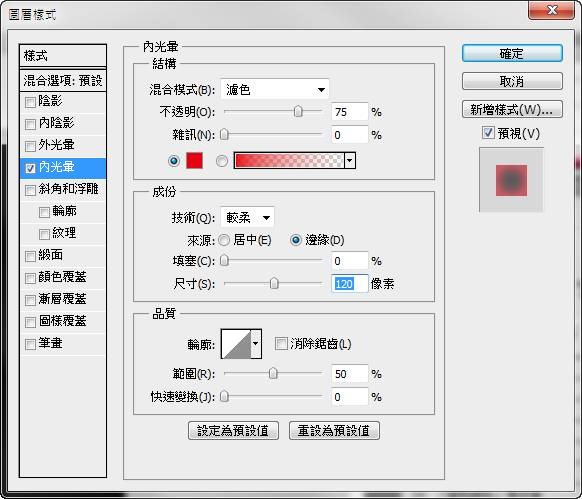Image resolution: width=582 pixels, height=499 pixels.
Task: Enable the 筆畫 stroke checkbox
Action: coord(30,344)
